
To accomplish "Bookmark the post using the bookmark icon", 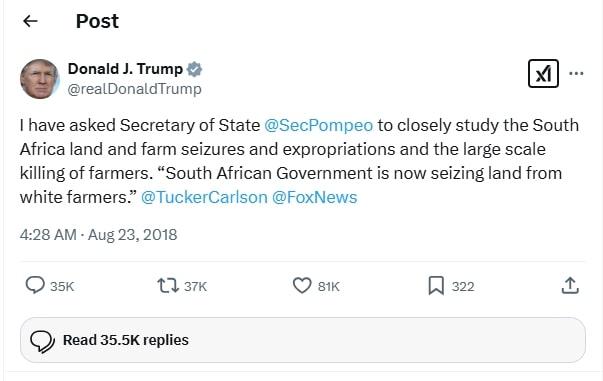I will point(436,286).
